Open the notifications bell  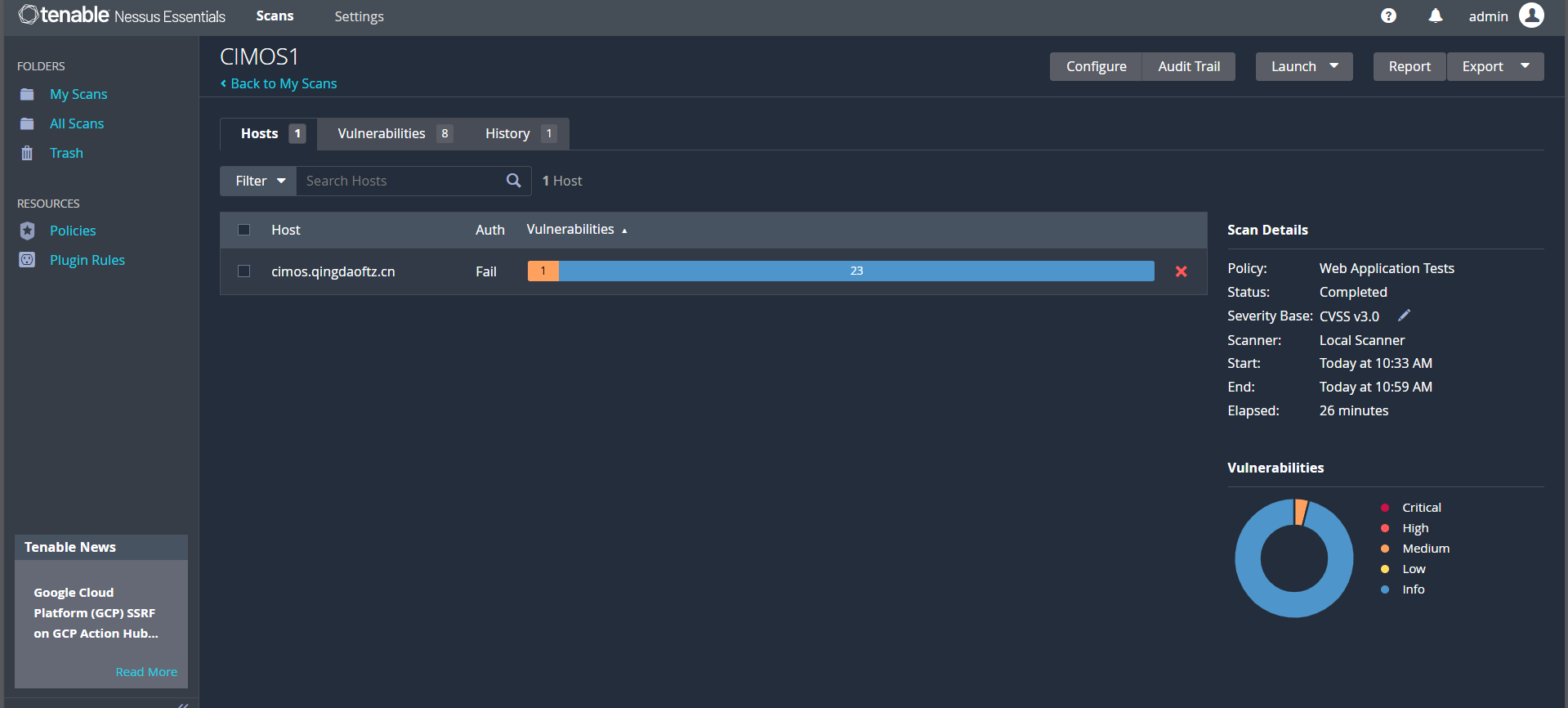tap(1436, 16)
